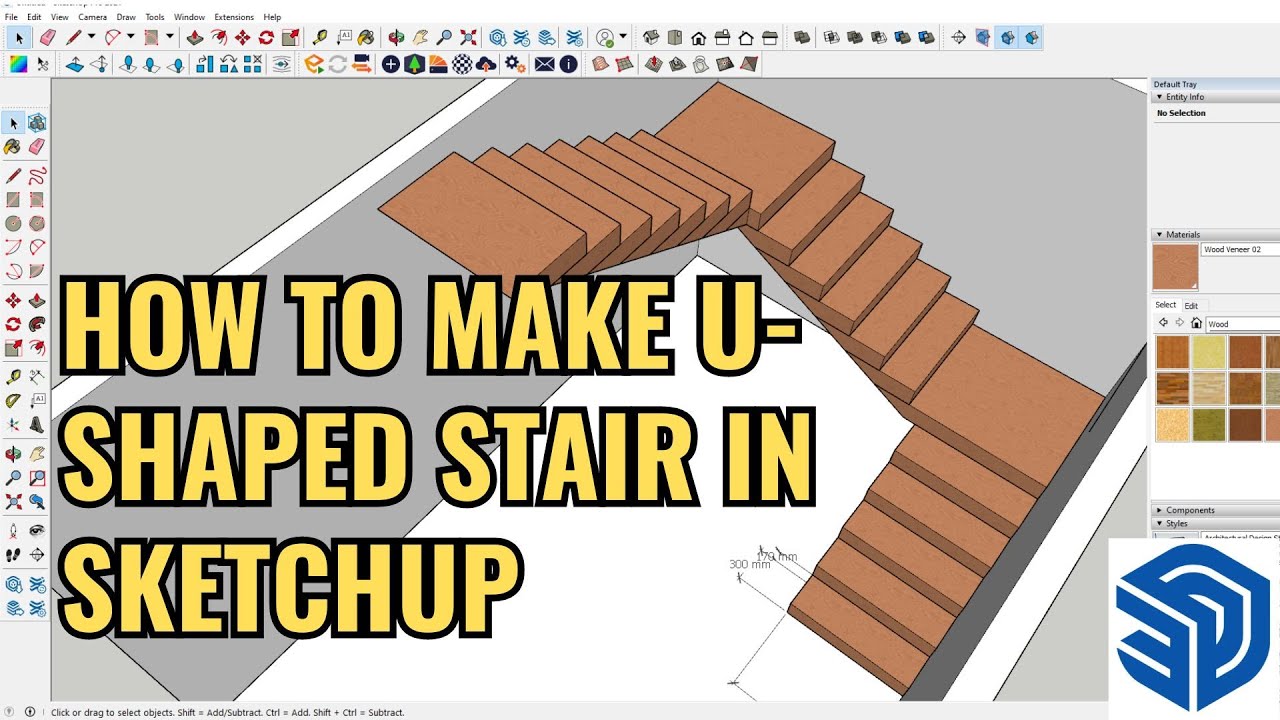Pick the pale yellow wood swatch

pyautogui.click(x=1209, y=352)
